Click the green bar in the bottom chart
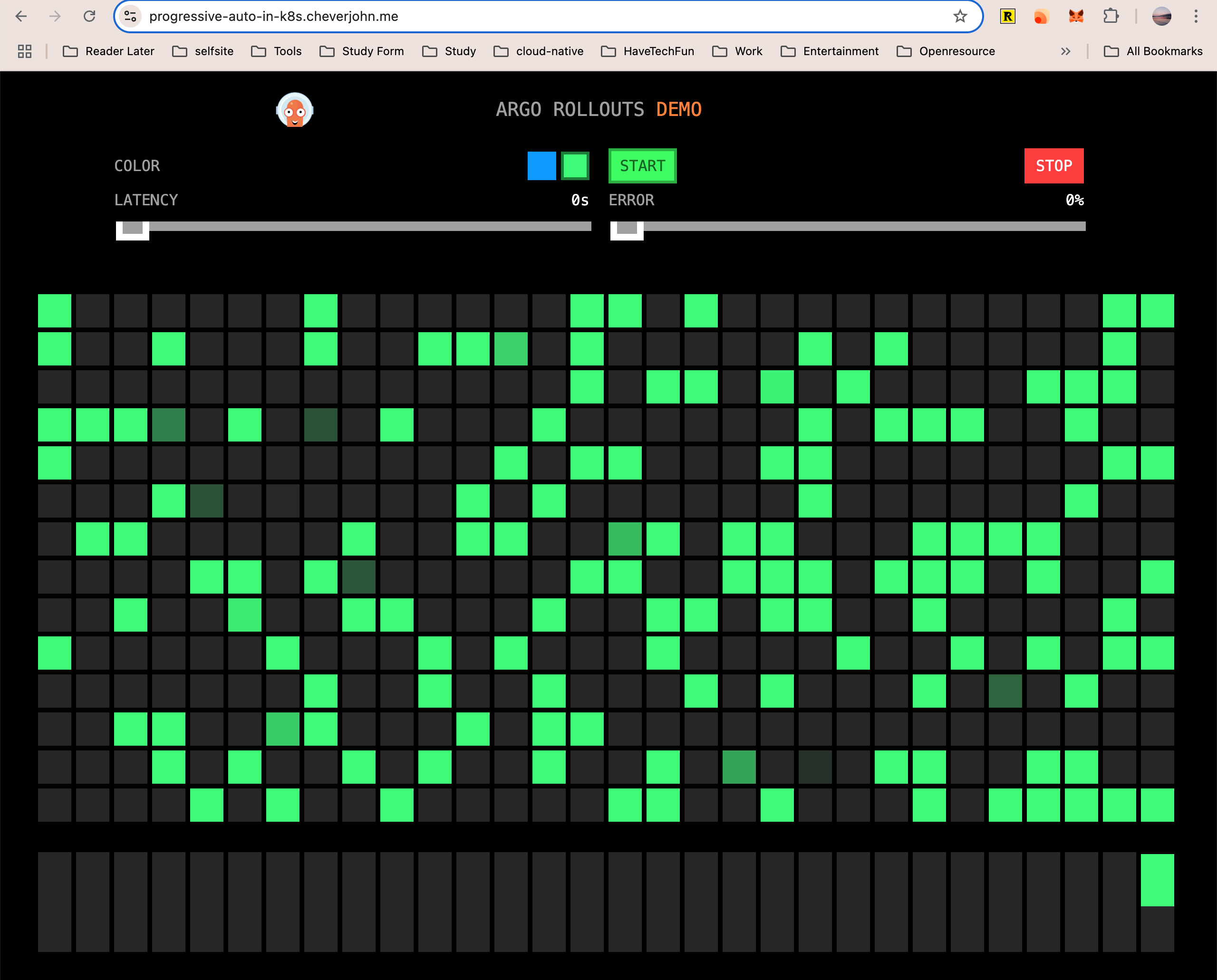1217x980 pixels. pos(1157,880)
